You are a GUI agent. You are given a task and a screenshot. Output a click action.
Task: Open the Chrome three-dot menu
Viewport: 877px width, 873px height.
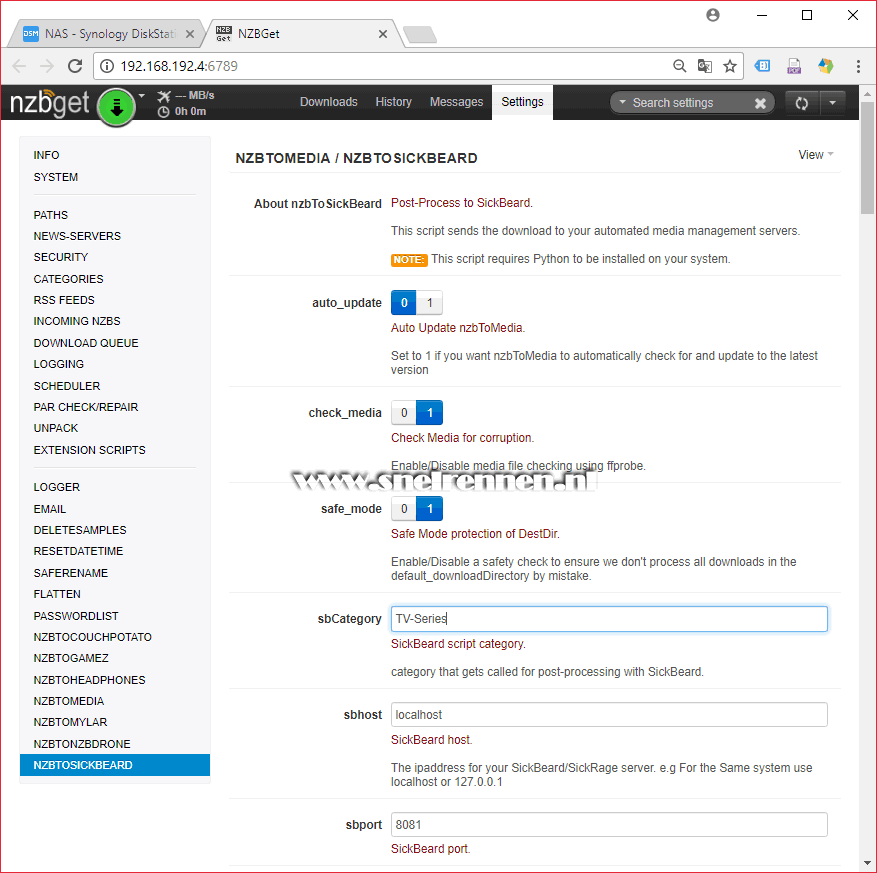[x=858, y=66]
